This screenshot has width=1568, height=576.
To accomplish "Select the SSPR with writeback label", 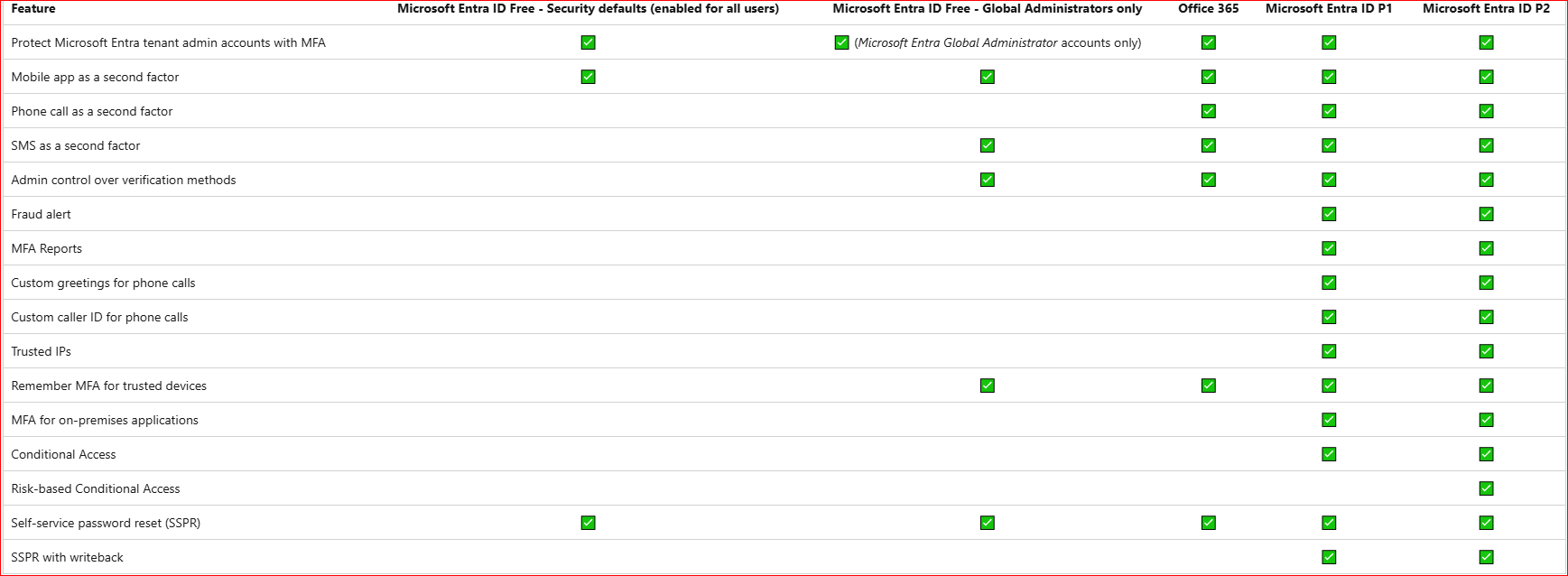I will 68,557.
